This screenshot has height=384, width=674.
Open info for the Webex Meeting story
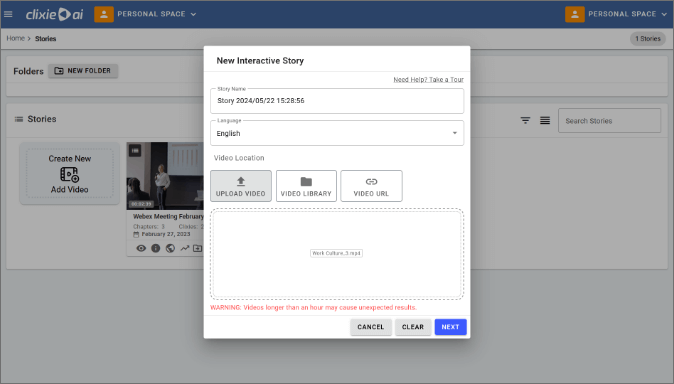click(x=156, y=248)
